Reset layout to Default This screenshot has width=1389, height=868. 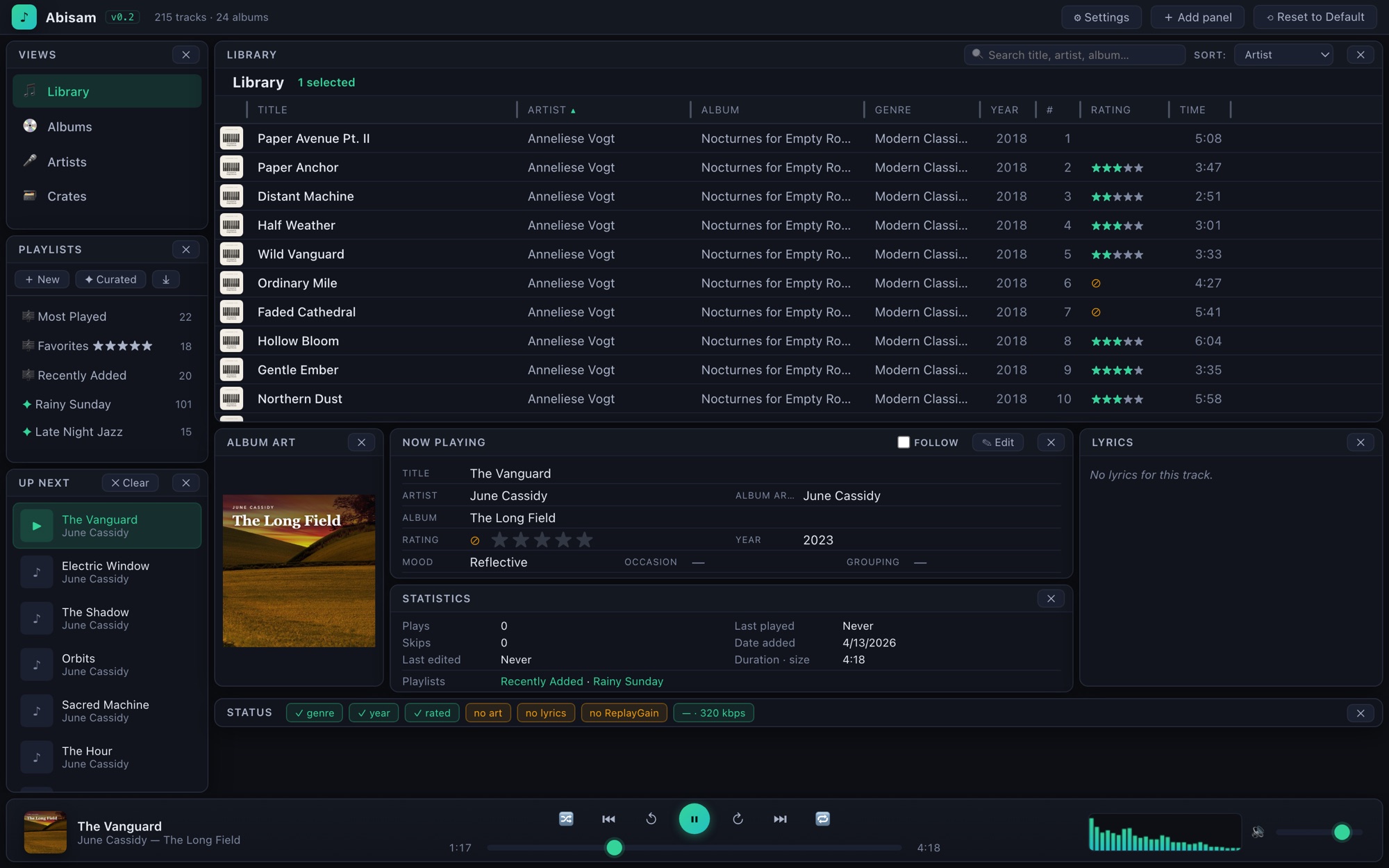(1315, 17)
